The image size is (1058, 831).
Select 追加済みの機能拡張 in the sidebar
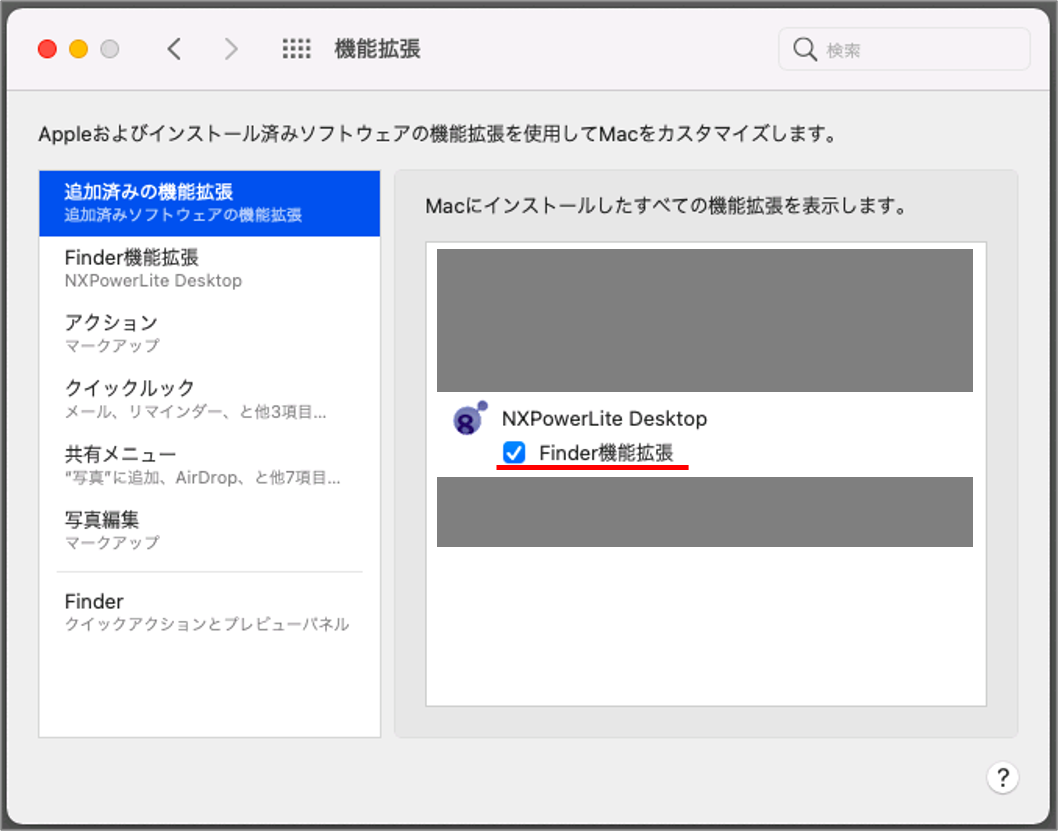pos(209,203)
